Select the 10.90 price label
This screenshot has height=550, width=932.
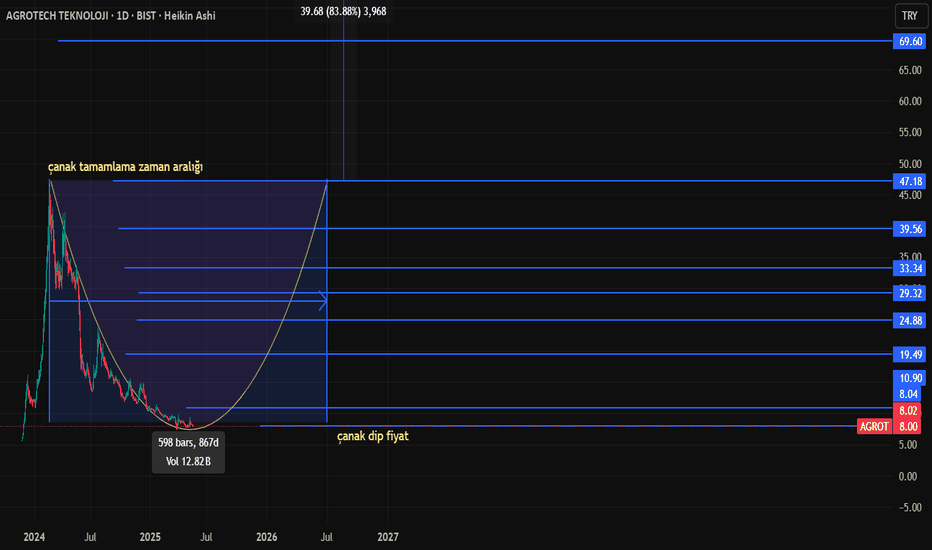(x=909, y=378)
